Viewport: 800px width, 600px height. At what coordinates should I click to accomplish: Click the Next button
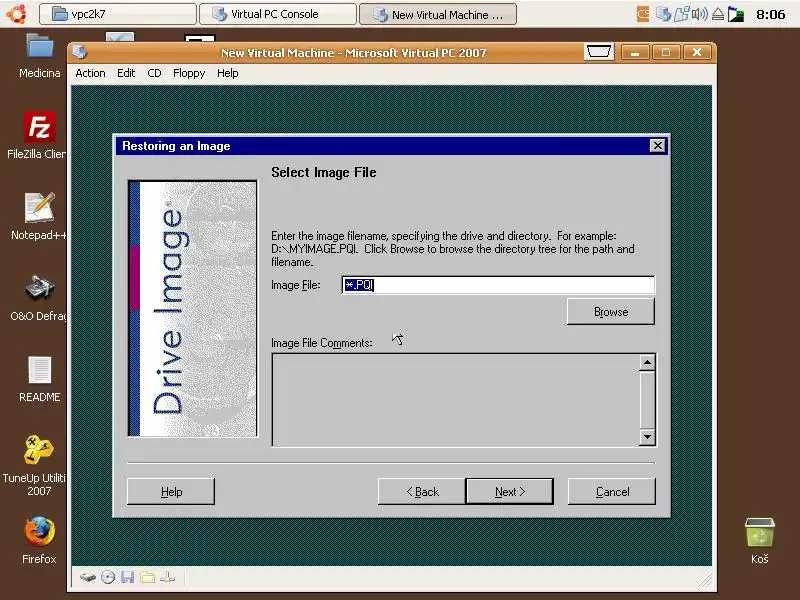[x=510, y=491]
